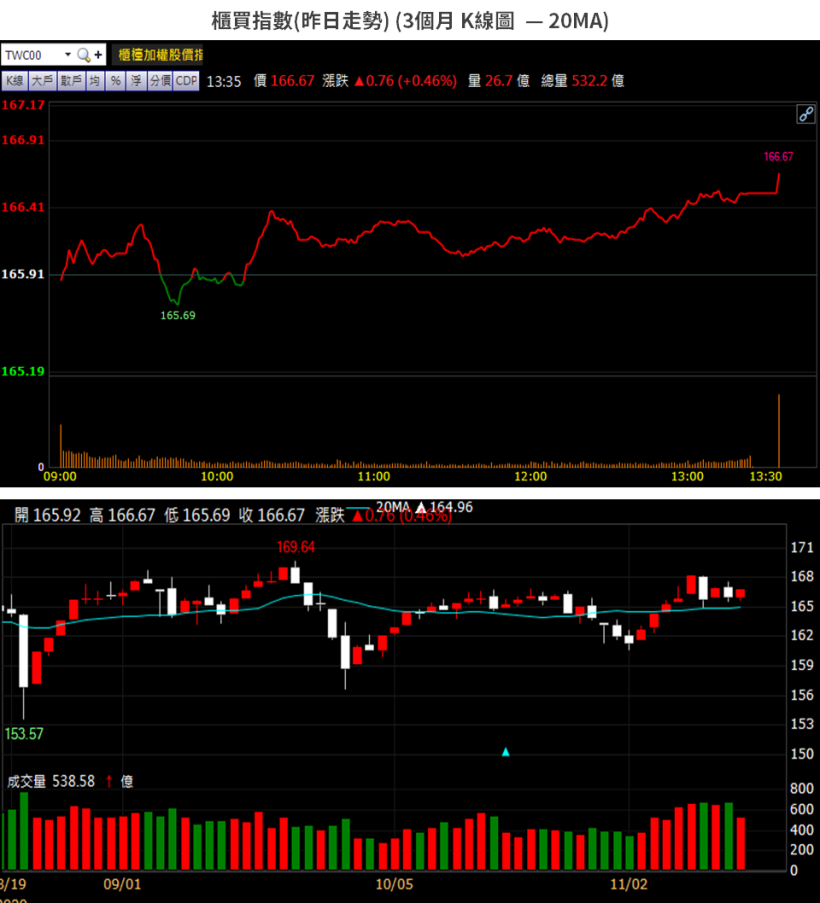The width and height of the screenshot is (820, 903).
Task: Enable the 均 average line button
Action: 94,81
